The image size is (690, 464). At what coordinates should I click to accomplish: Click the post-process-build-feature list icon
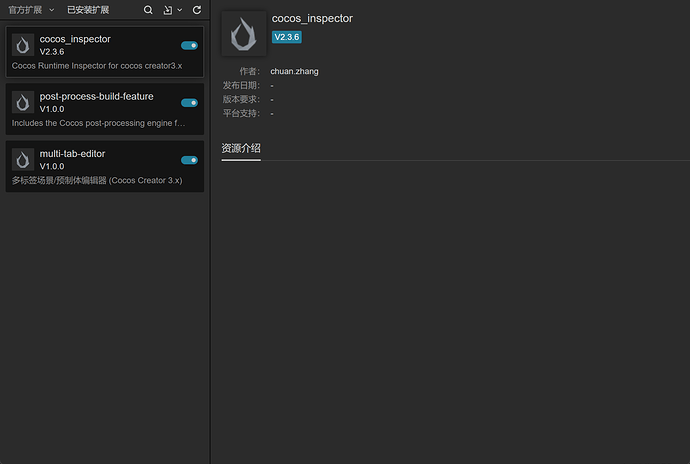click(23, 102)
